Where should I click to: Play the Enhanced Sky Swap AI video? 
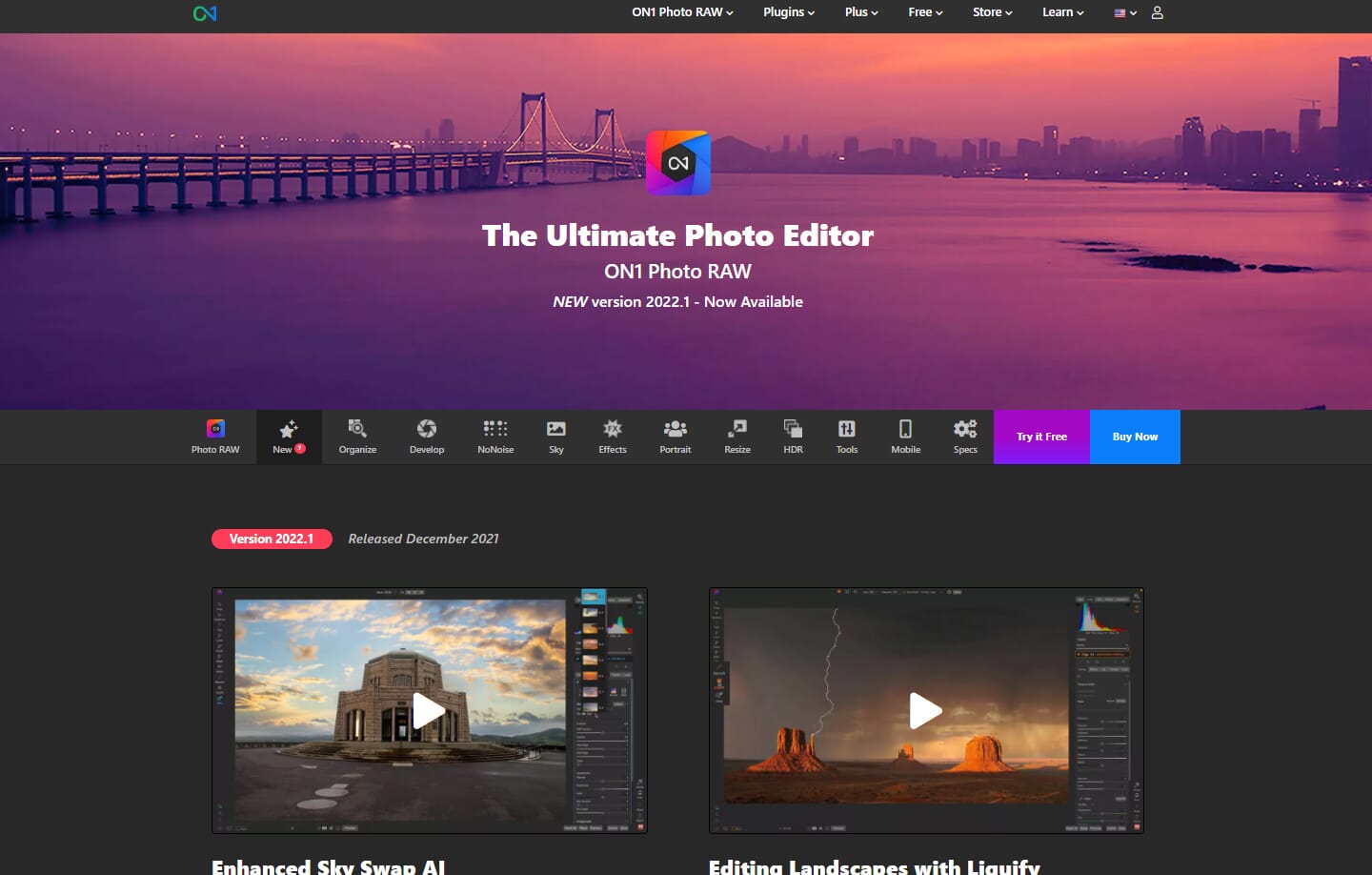click(430, 710)
